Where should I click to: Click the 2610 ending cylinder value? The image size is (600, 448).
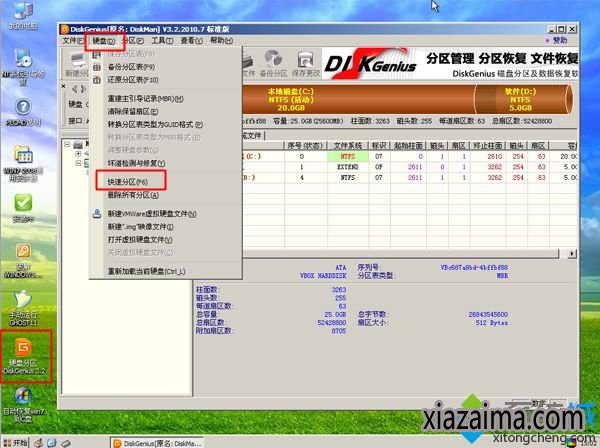[494, 156]
